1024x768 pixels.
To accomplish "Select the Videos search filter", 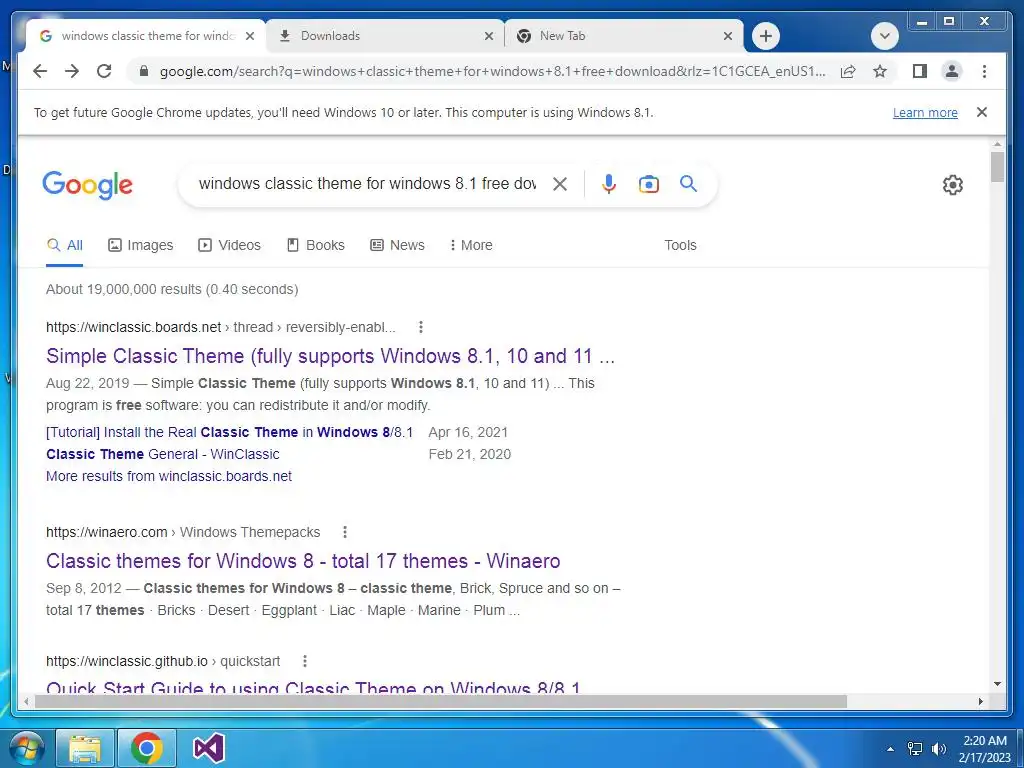I will 229,246.
